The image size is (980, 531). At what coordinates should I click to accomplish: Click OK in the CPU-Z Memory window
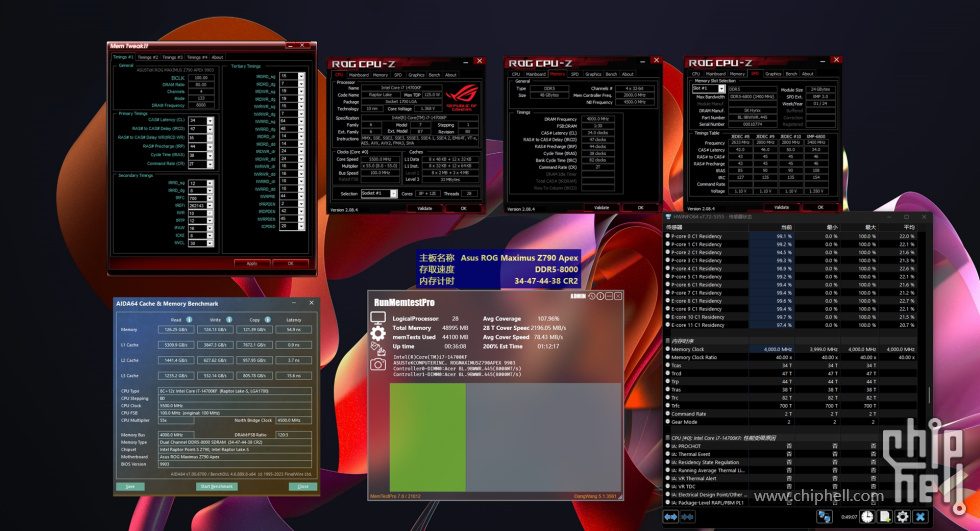click(641, 207)
